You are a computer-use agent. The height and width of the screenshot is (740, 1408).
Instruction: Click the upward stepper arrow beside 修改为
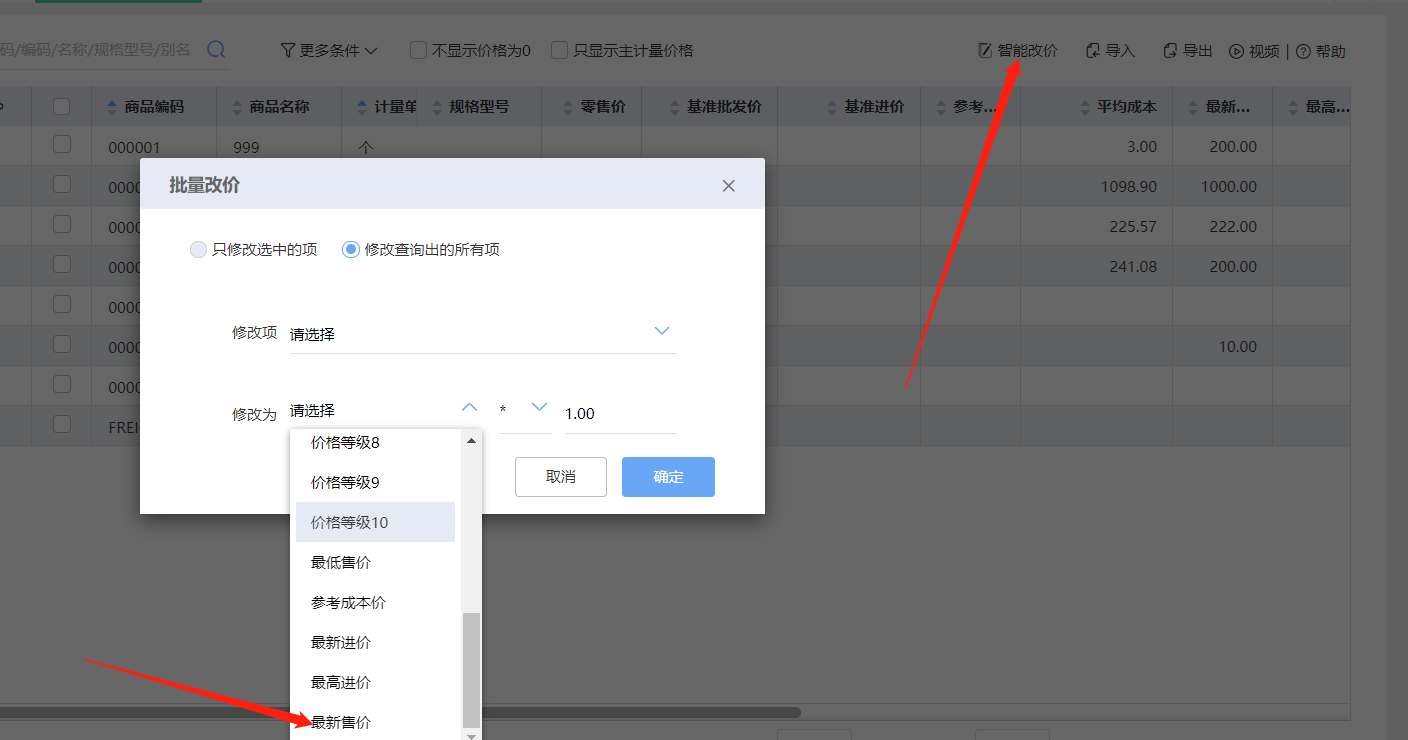[x=469, y=407]
